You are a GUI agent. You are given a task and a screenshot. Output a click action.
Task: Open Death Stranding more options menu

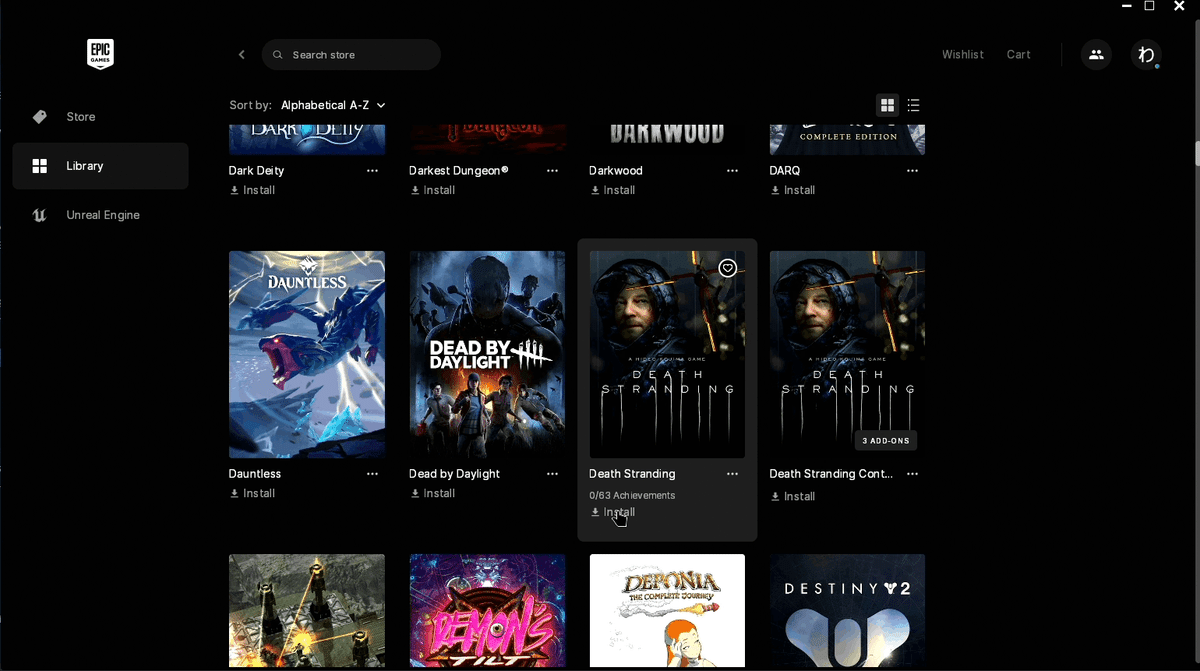point(732,474)
